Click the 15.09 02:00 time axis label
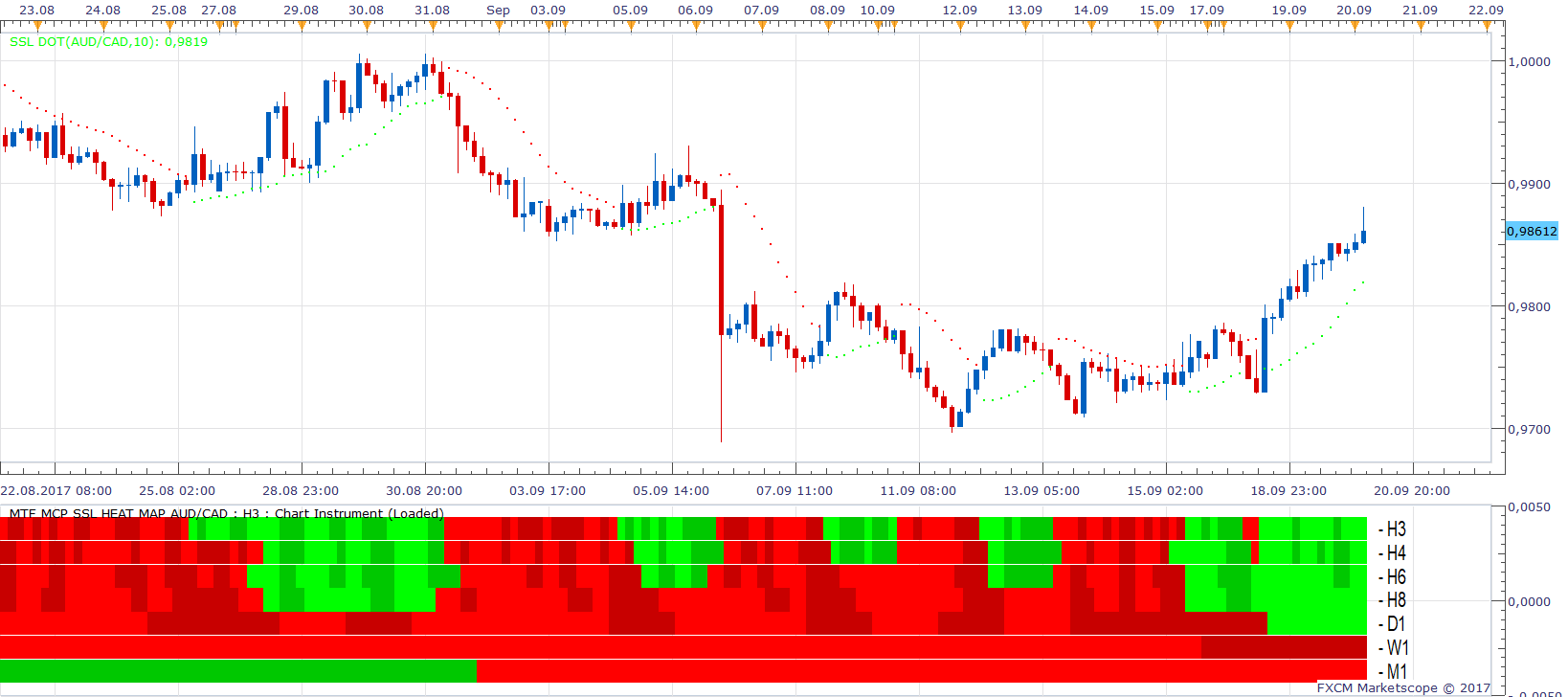Image resolution: width=1568 pixels, height=697 pixels. click(1165, 490)
